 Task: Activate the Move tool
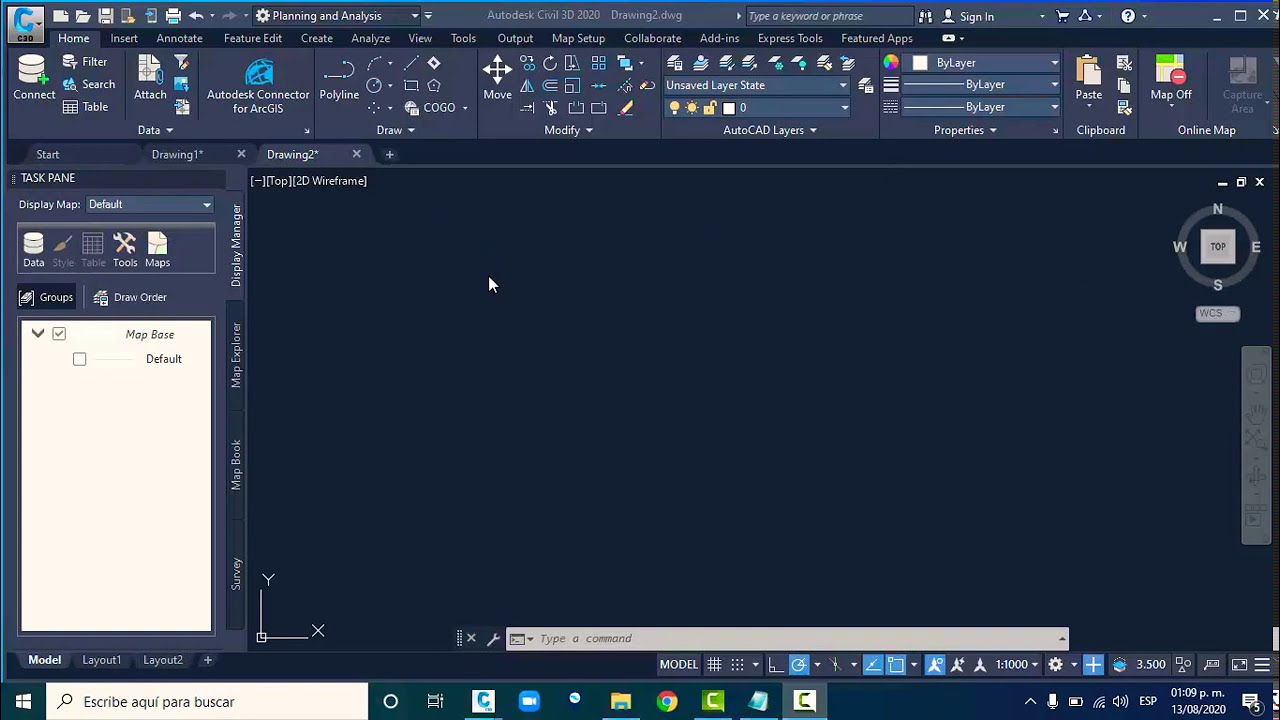coord(497,78)
